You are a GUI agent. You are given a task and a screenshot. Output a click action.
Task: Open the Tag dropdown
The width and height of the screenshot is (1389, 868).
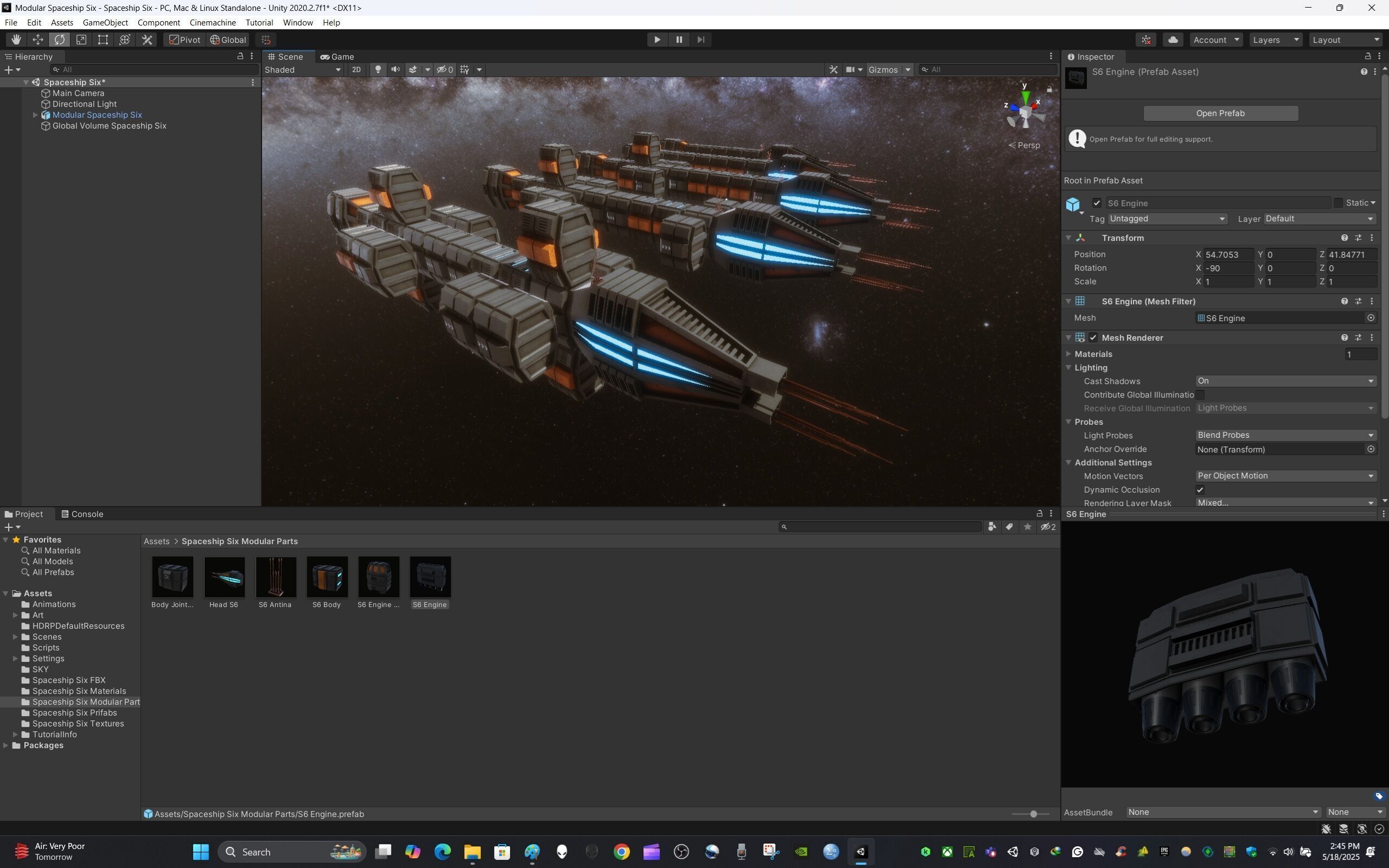(1168, 219)
